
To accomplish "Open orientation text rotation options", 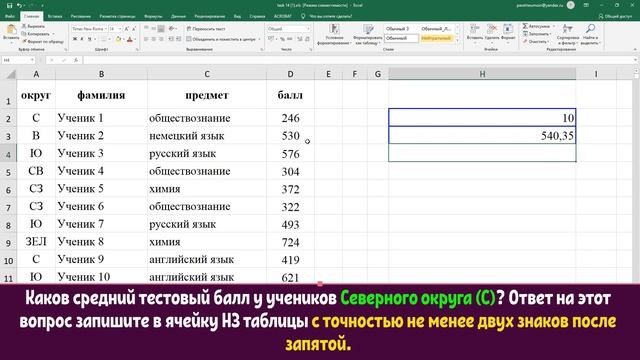I will [172, 29].
